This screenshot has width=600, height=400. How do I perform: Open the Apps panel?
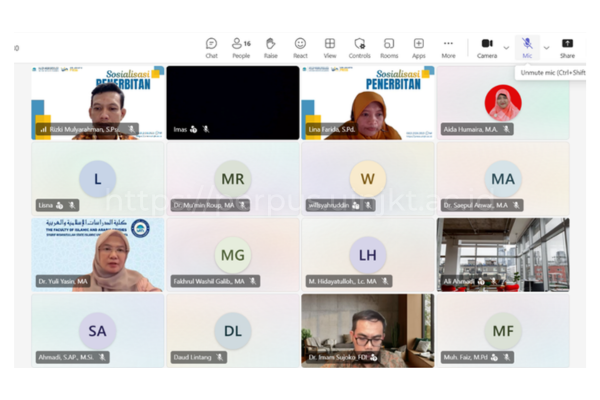419,48
